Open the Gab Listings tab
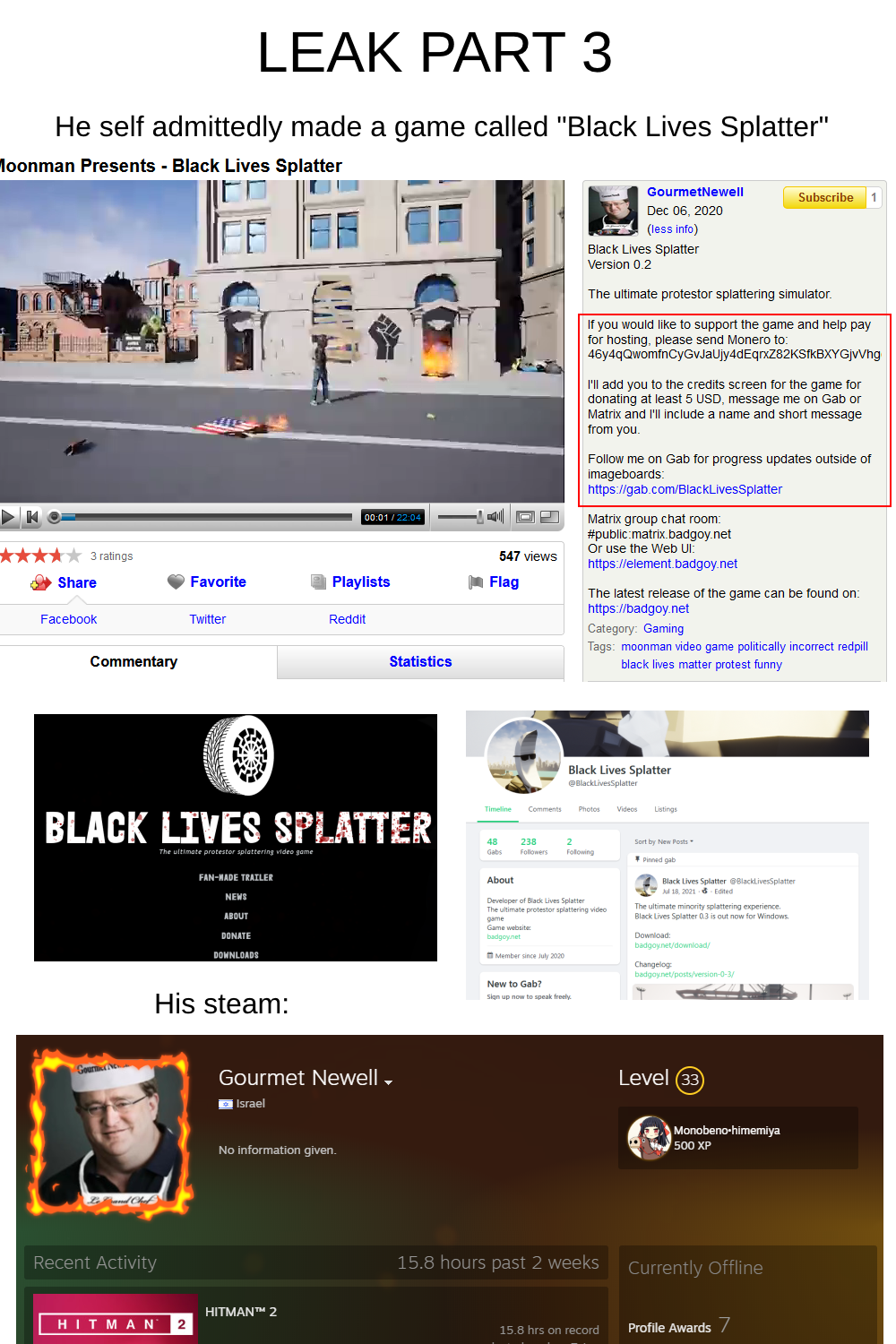The height and width of the screenshot is (1344, 896). [x=666, y=809]
